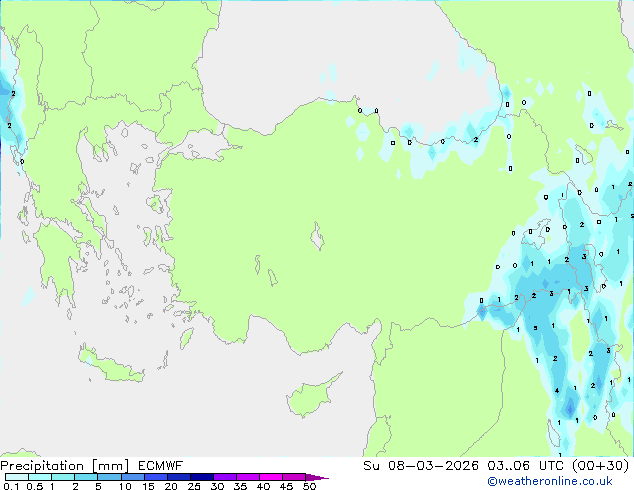The width and height of the screenshot is (634, 490).
Task: Click the island of Cyprus on map
Action: 311,397
